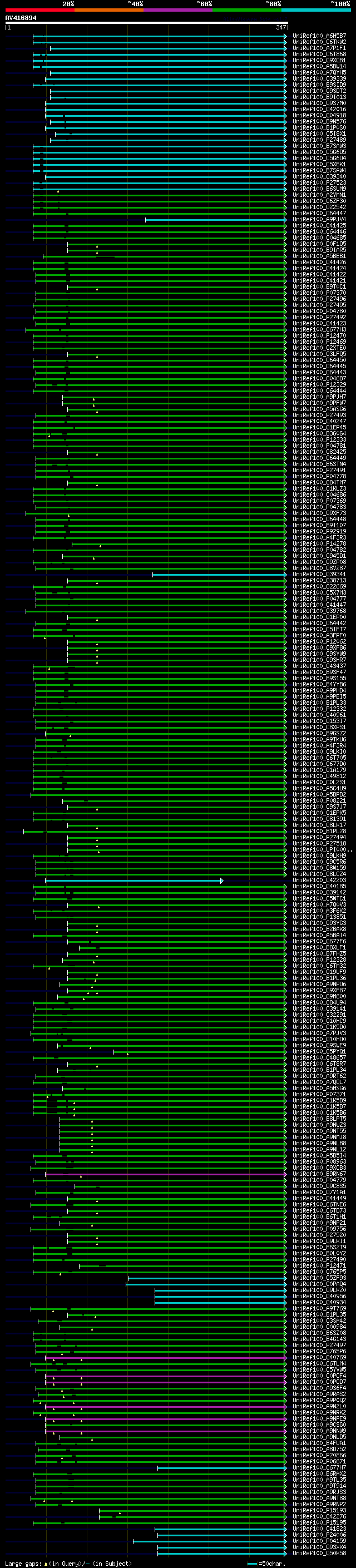This screenshot has width=356, height=1568.
Task: Click the purple ~60% identity legend segment
Action: pyautogui.click(x=177, y=10)
